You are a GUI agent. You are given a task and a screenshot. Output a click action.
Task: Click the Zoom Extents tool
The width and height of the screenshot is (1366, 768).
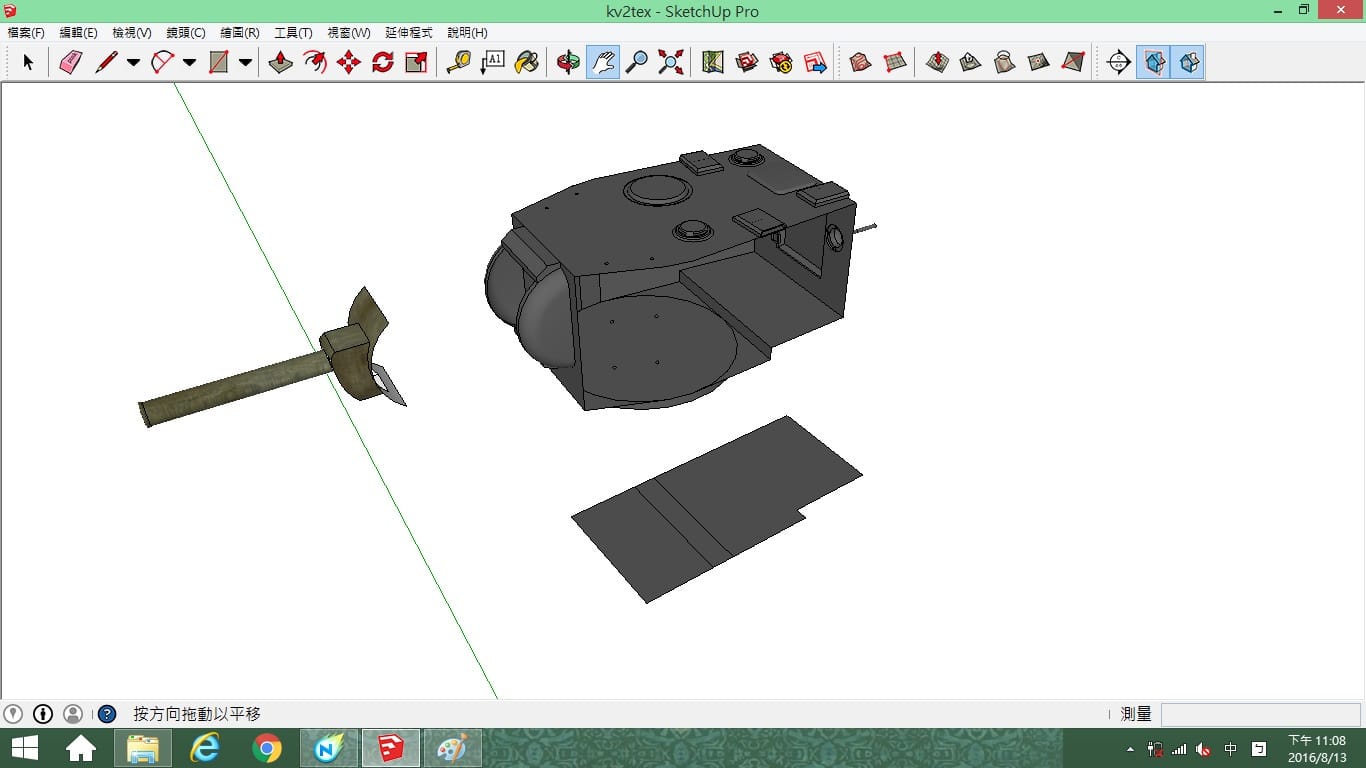(670, 62)
